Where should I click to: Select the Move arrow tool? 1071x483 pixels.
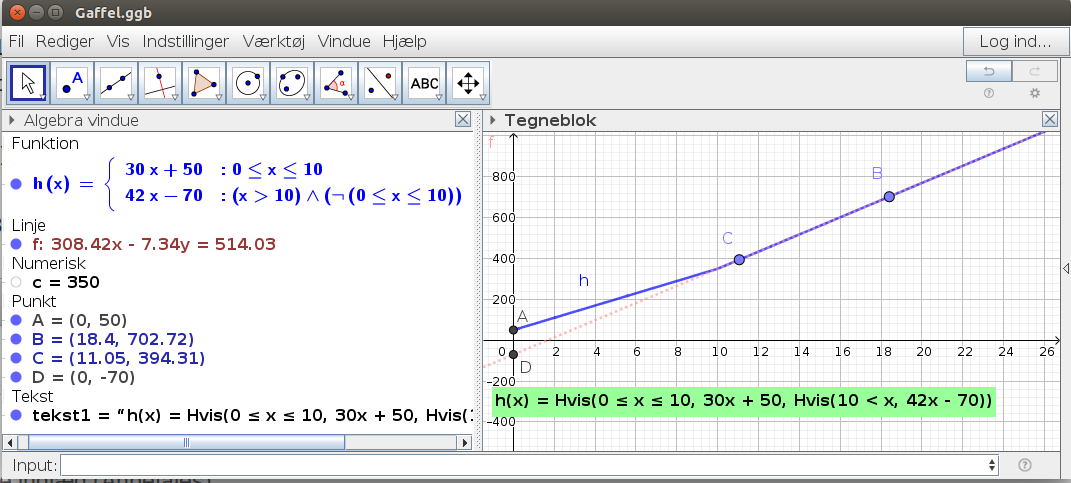[x=28, y=83]
